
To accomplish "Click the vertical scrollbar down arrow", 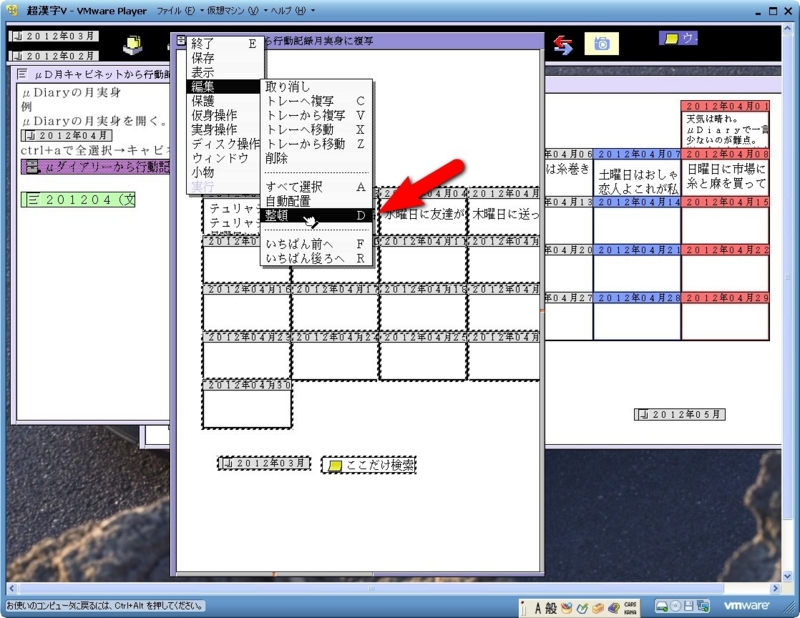I will [x=787, y=576].
